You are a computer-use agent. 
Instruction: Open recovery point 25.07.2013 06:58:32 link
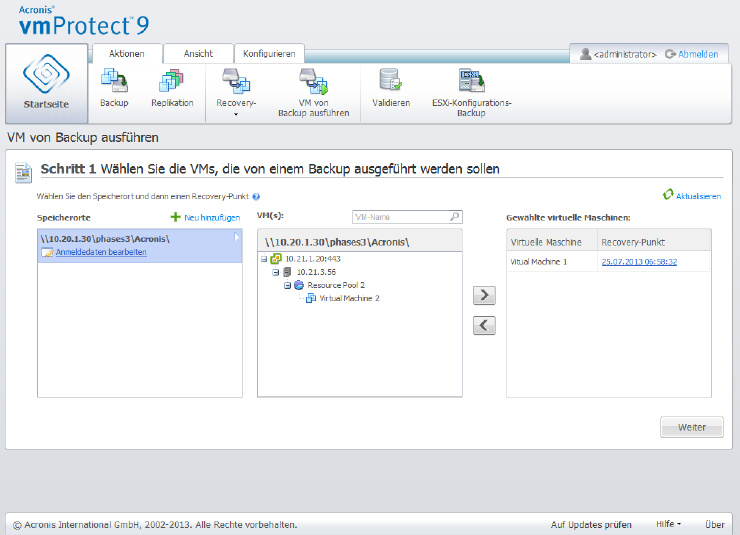[x=639, y=261]
